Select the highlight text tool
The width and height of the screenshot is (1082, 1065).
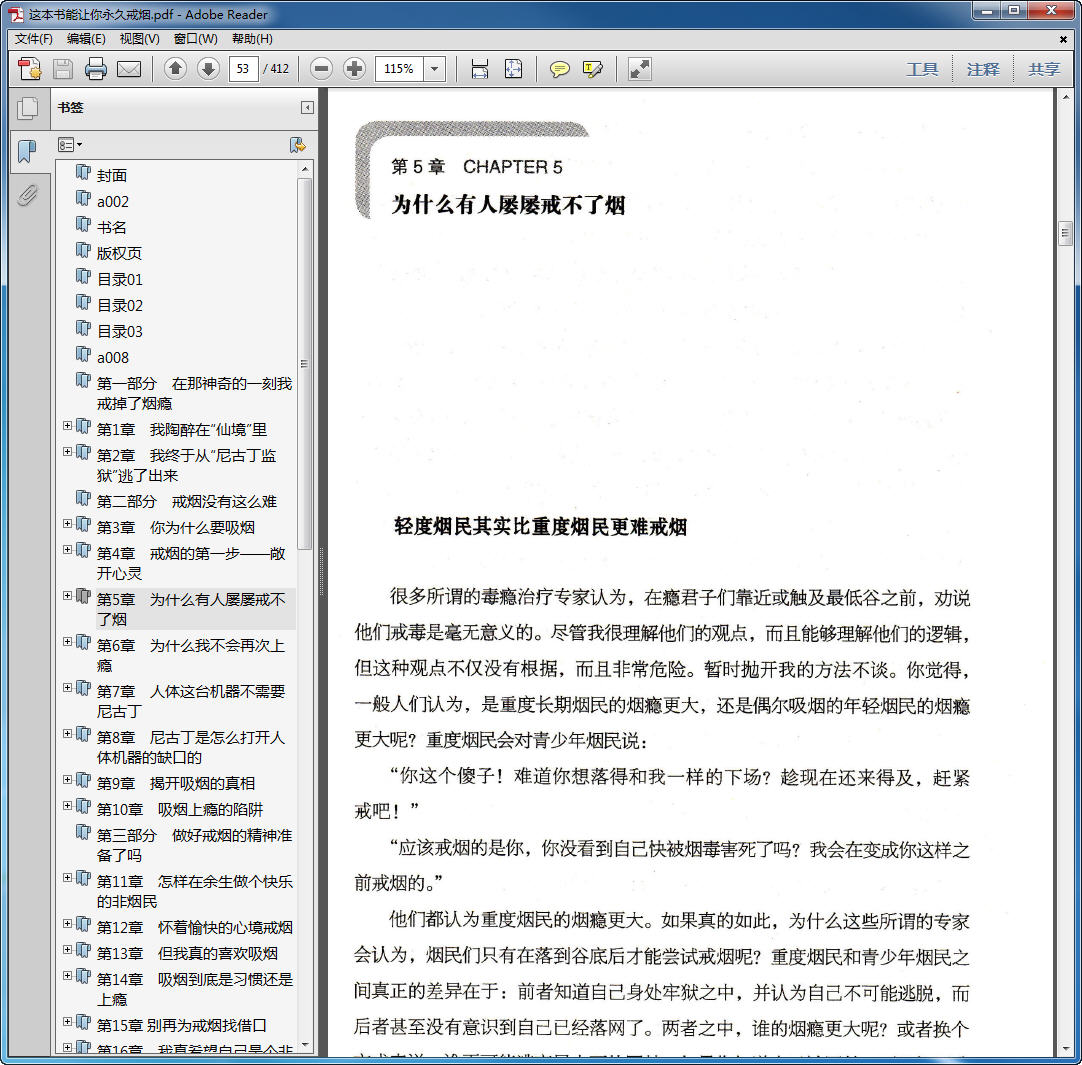click(x=593, y=69)
